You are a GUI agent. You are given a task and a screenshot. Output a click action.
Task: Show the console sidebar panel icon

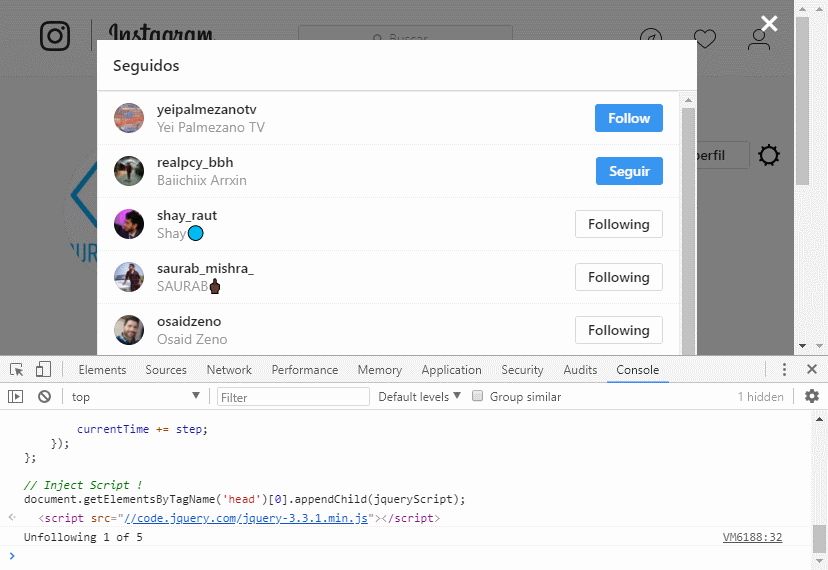tap(15, 397)
